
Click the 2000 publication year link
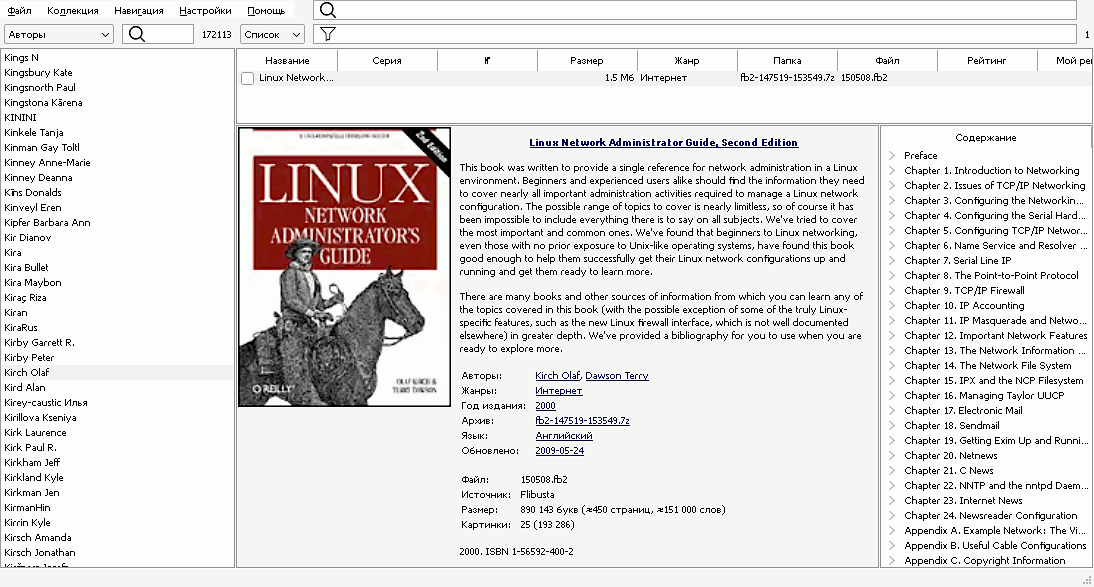[546, 406]
